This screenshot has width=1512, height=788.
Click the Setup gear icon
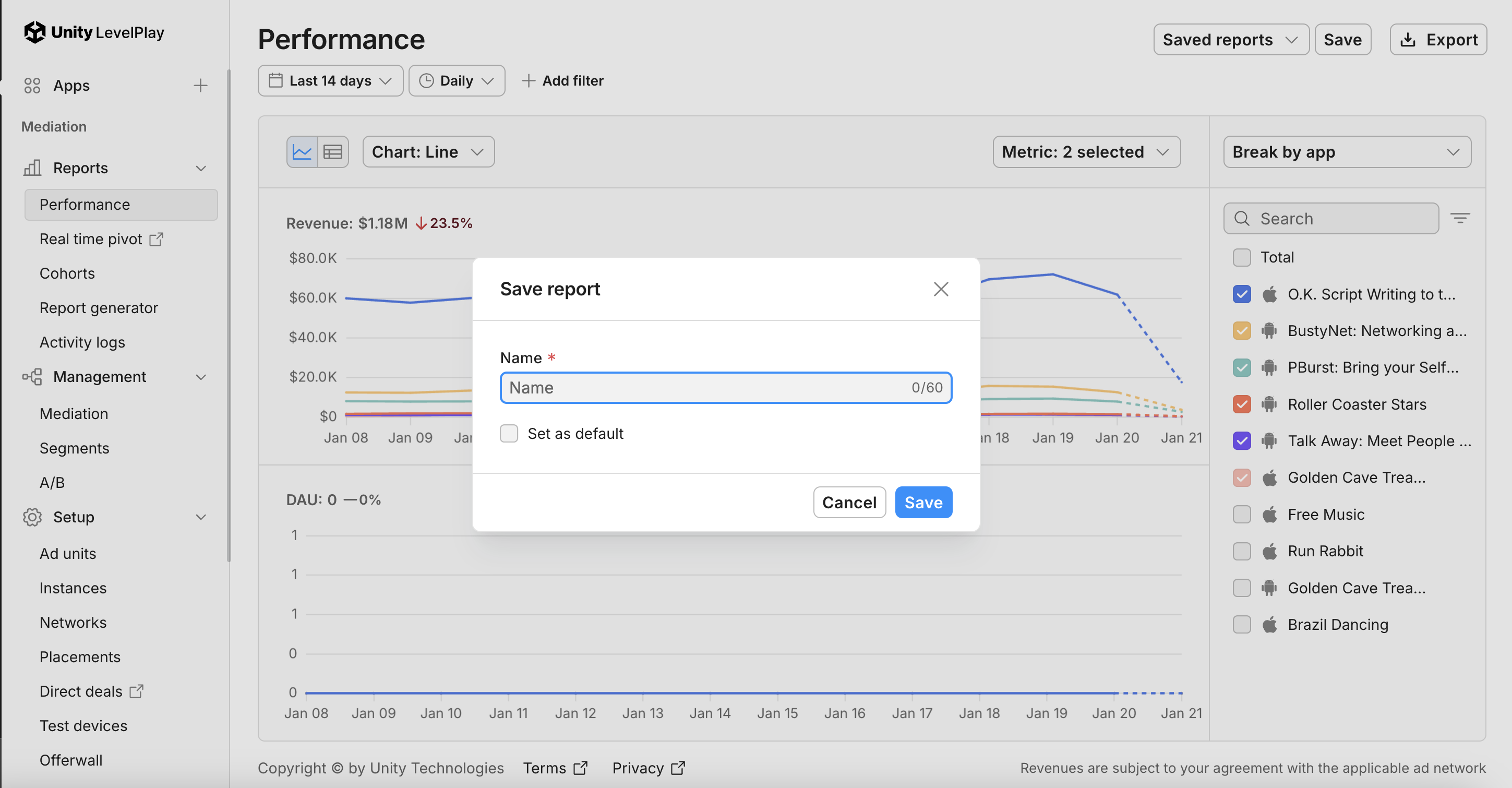[x=32, y=517]
